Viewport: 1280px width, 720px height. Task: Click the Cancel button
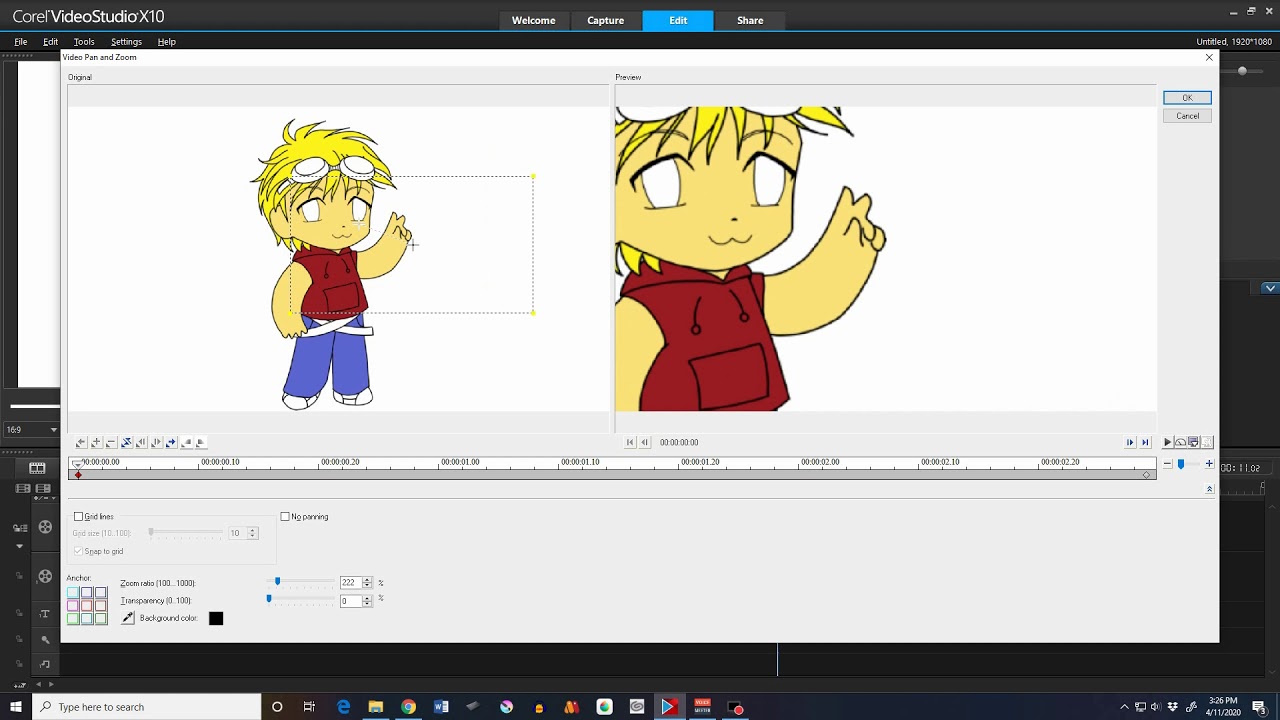point(1187,116)
